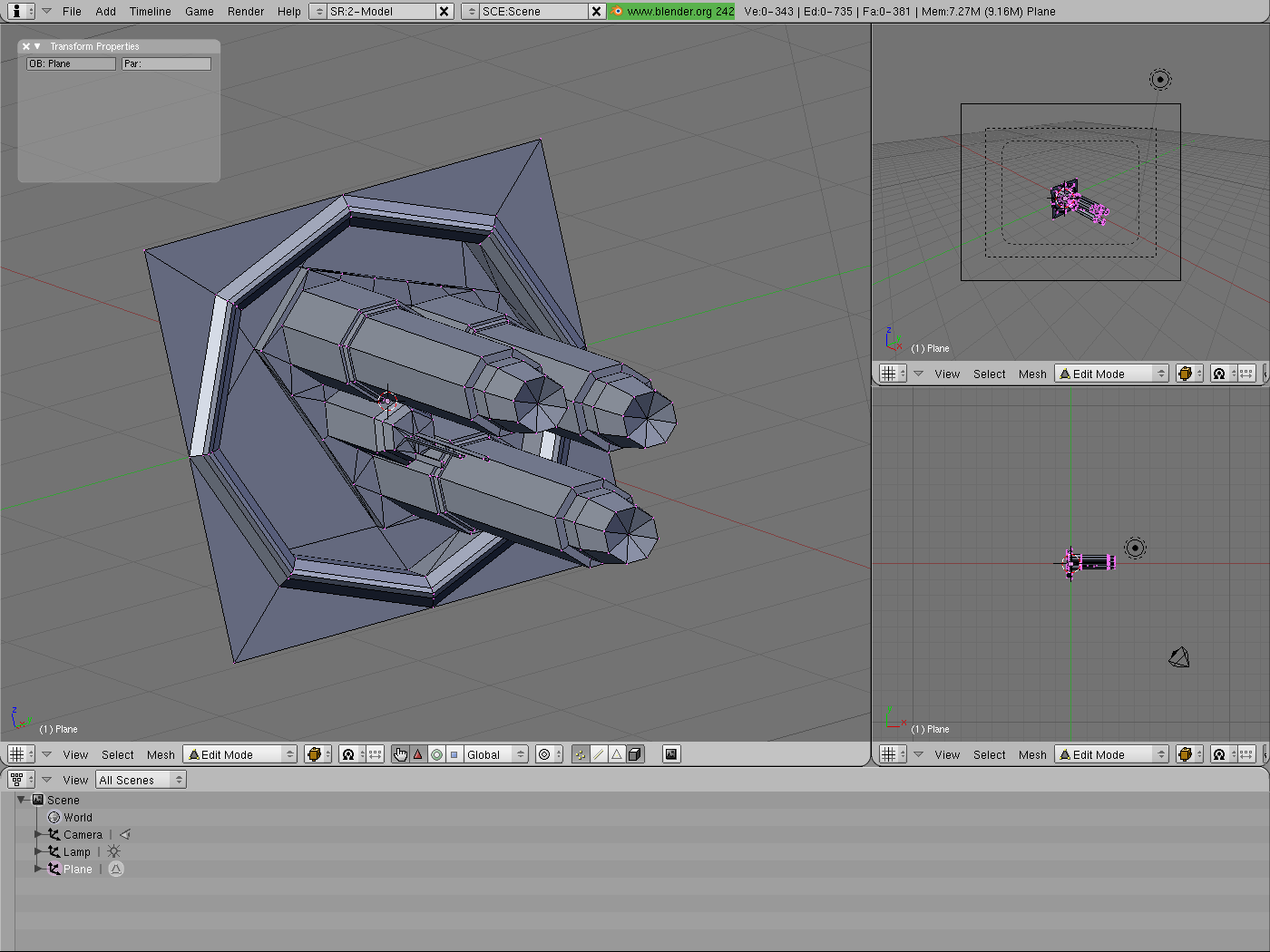1270x952 pixels.
Task: Click the camera data icon in outliner
Action: coord(125,835)
